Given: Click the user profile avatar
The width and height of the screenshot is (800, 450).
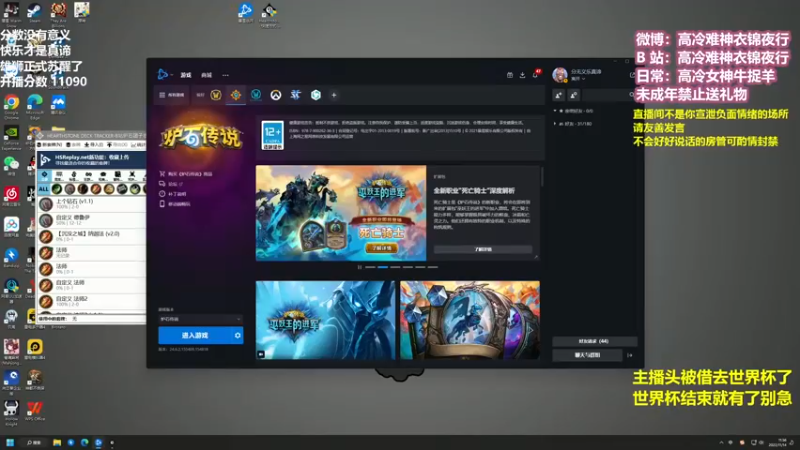Looking at the screenshot, I should [560, 75].
